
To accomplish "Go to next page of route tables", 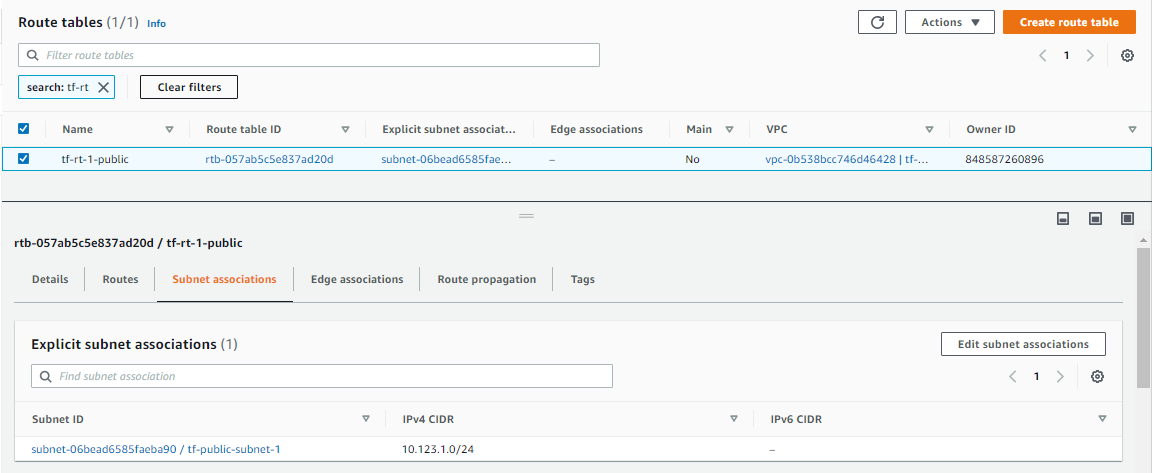I will 1090,56.
